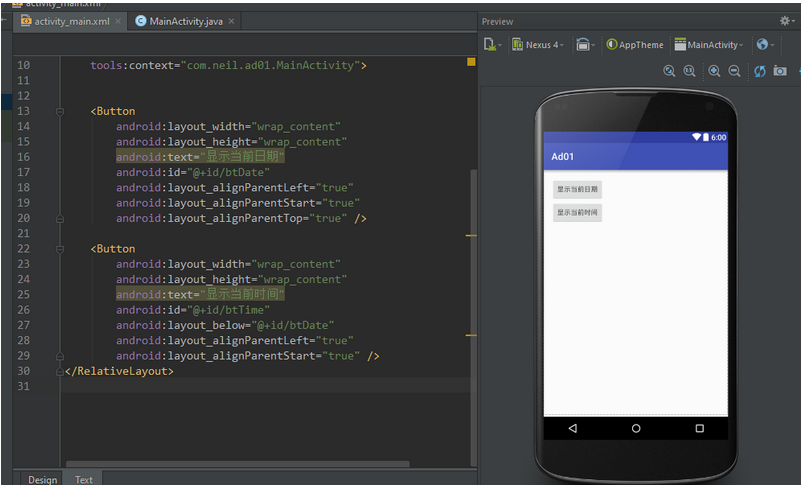The image size is (807, 492).
Task: Open the Preview panel gear settings
Action: (787, 21)
